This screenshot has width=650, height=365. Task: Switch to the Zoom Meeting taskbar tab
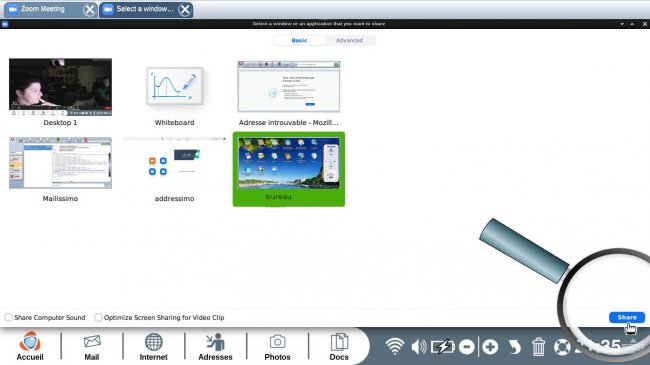(43, 9)
